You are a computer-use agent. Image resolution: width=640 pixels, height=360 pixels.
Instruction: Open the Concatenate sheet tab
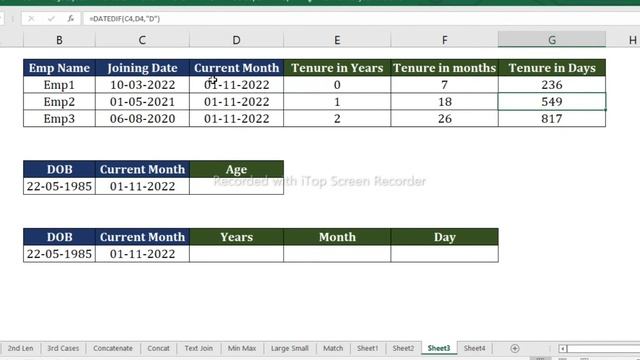coord(113,348)
